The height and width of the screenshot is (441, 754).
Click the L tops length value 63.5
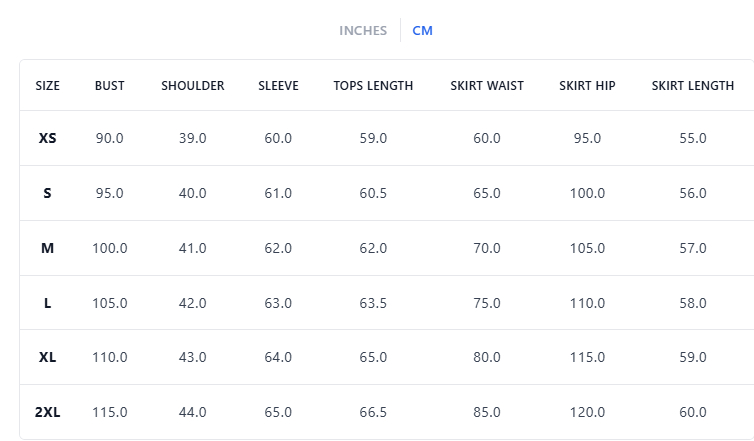click(x=373, y=303)
